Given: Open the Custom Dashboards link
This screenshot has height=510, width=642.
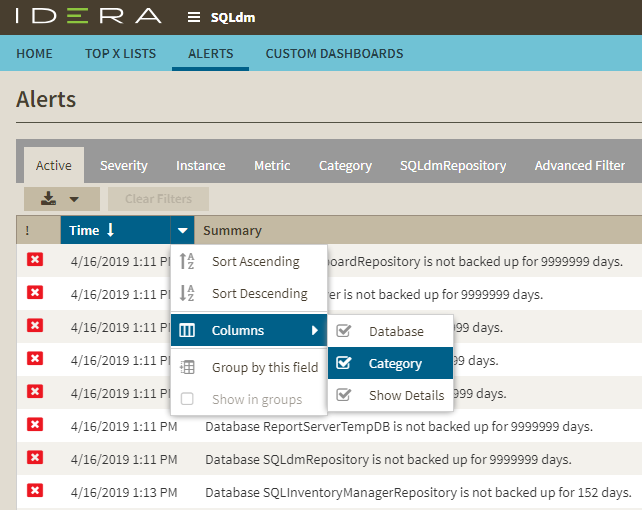Looking at the screenshot, I should (x=334, y=54).
